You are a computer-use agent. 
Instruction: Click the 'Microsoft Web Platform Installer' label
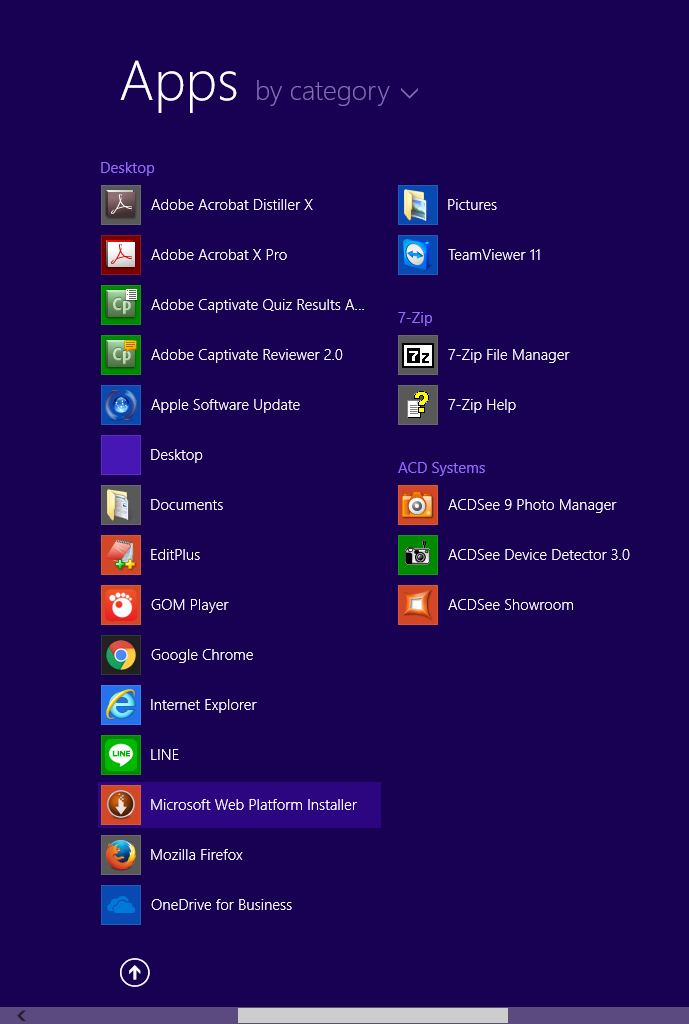pyautogui.click(x=253, y=805)
